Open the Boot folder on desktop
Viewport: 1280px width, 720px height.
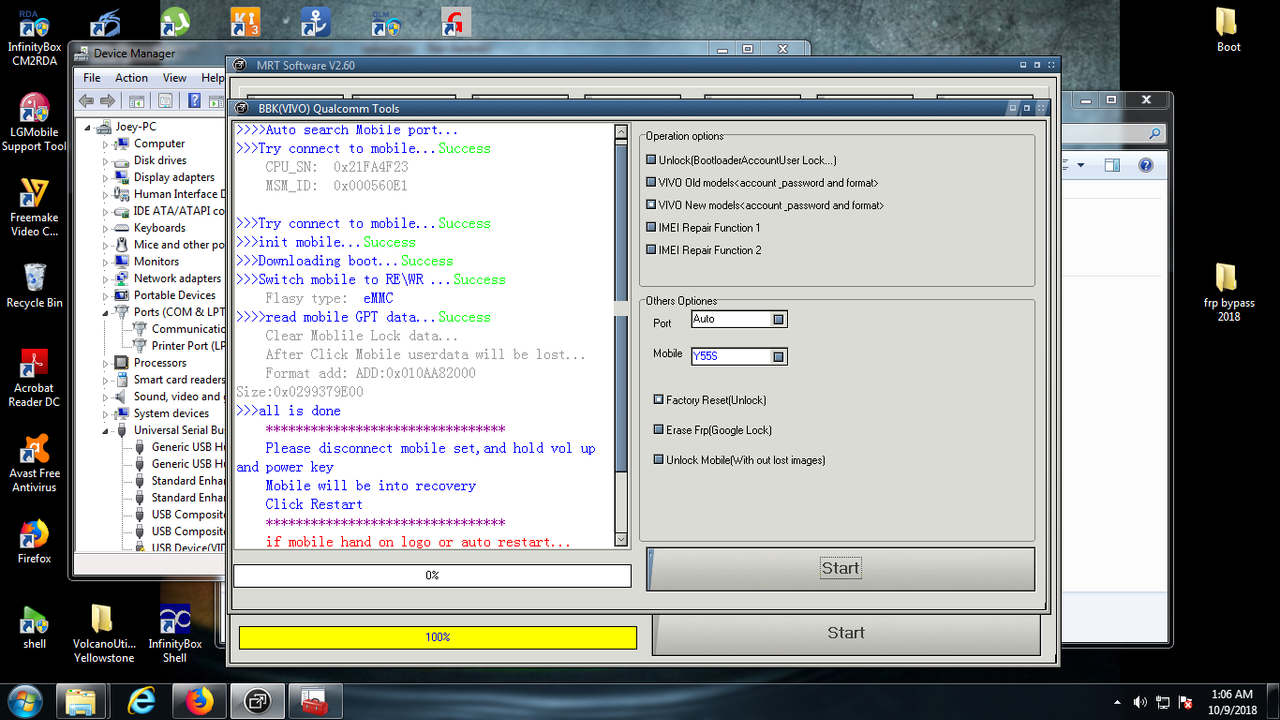click(x=1228, y=30)
